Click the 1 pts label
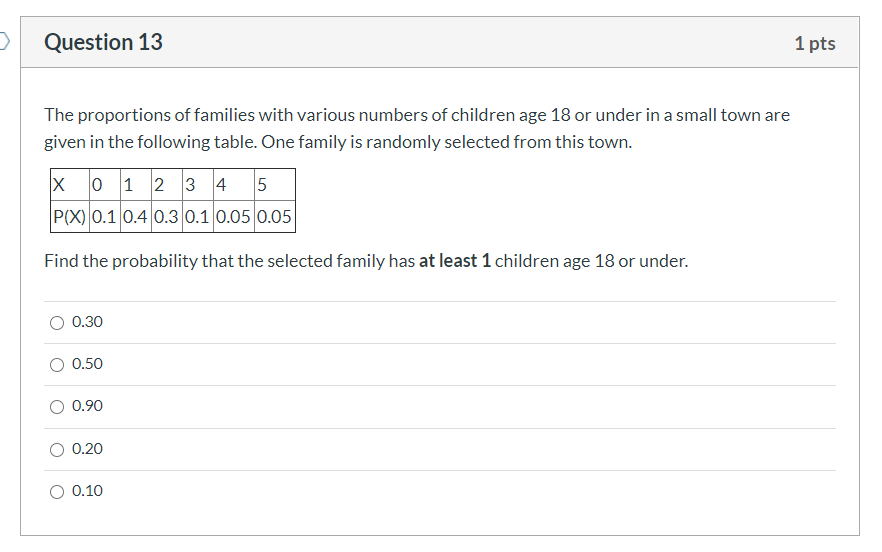This screenshot has height=552, width=882. (x=814, y=43)
